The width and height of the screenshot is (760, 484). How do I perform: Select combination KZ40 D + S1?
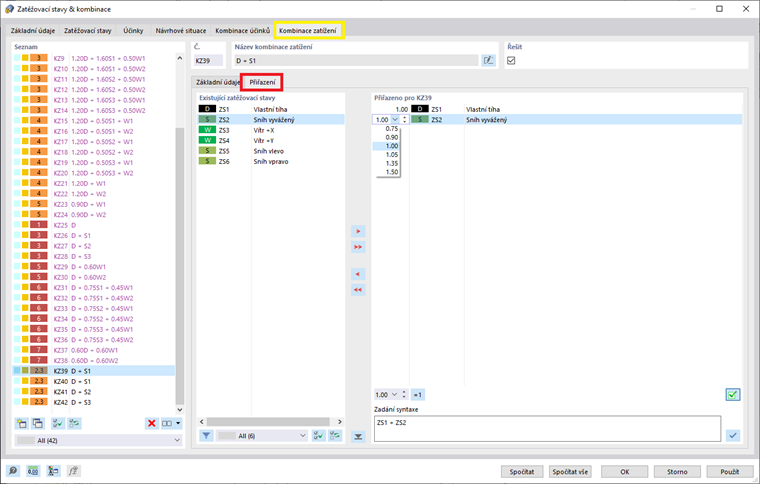pyautogui.click(x=94, y=381)
